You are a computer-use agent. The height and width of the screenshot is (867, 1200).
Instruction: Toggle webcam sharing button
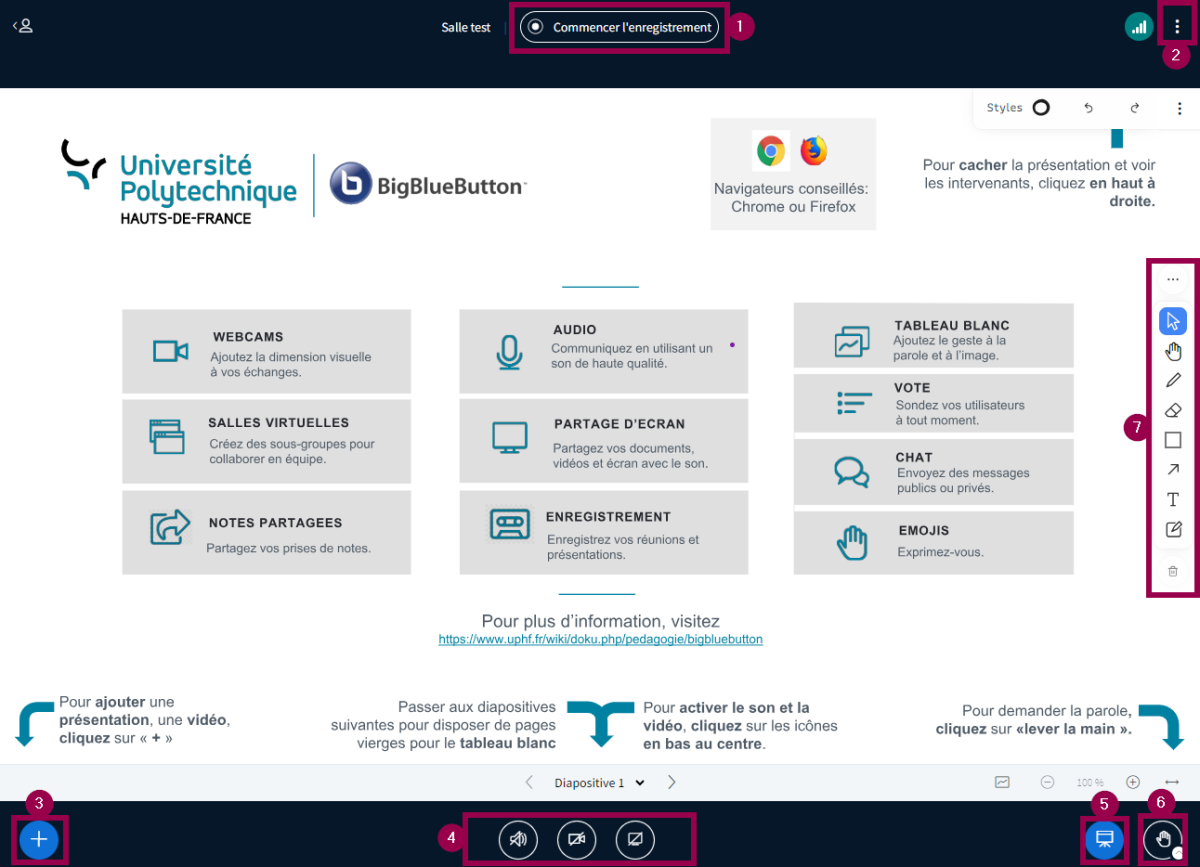[x=576, y=839]
